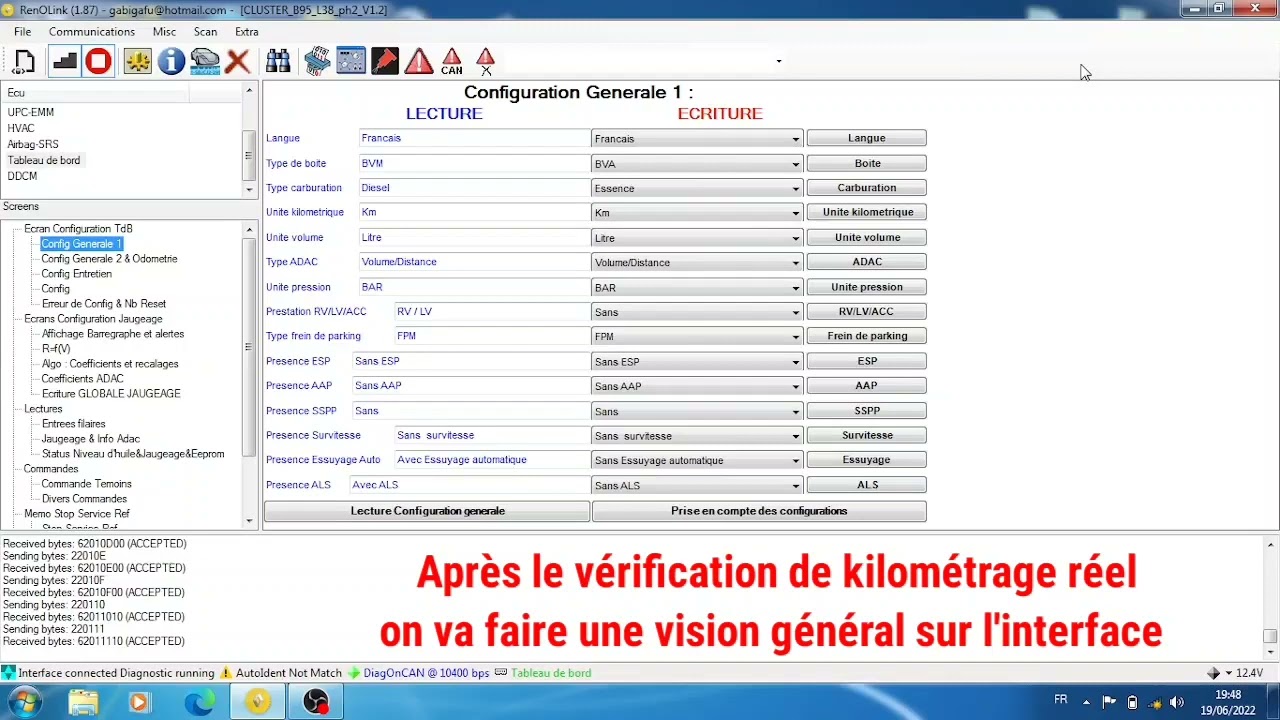Select the HVAC ECU entry
Screen dimensions: 1280x720
click(x=21, y=128)
